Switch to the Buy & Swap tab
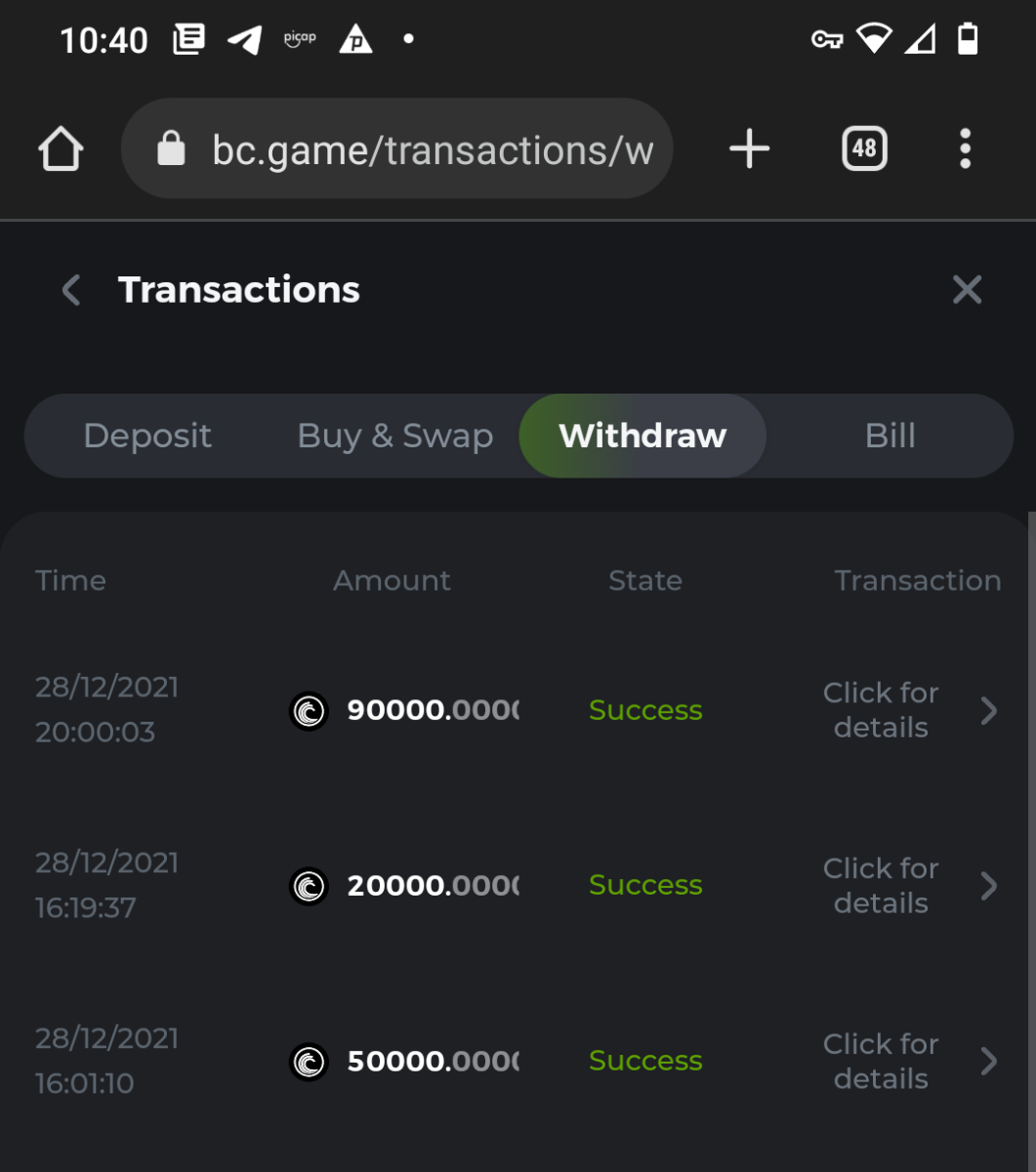 [x=394, y=436]
